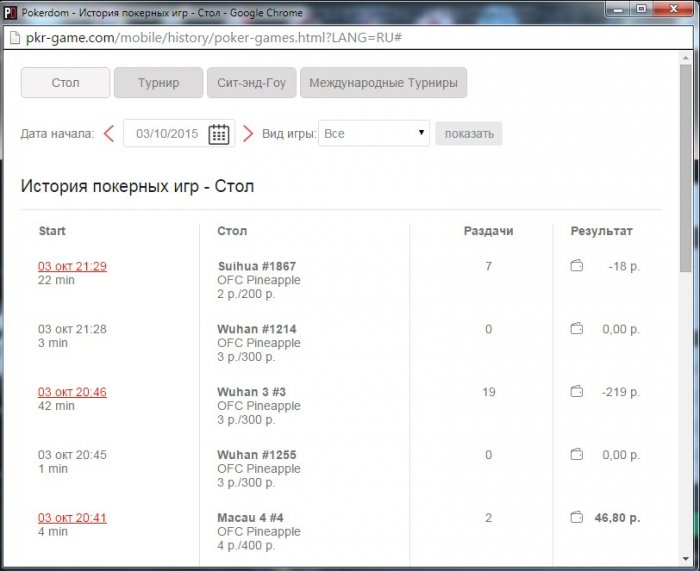Viewport: 700px width, 571px height.
Task: Switch to the Стол tab
Action: (x=65, y=83)
